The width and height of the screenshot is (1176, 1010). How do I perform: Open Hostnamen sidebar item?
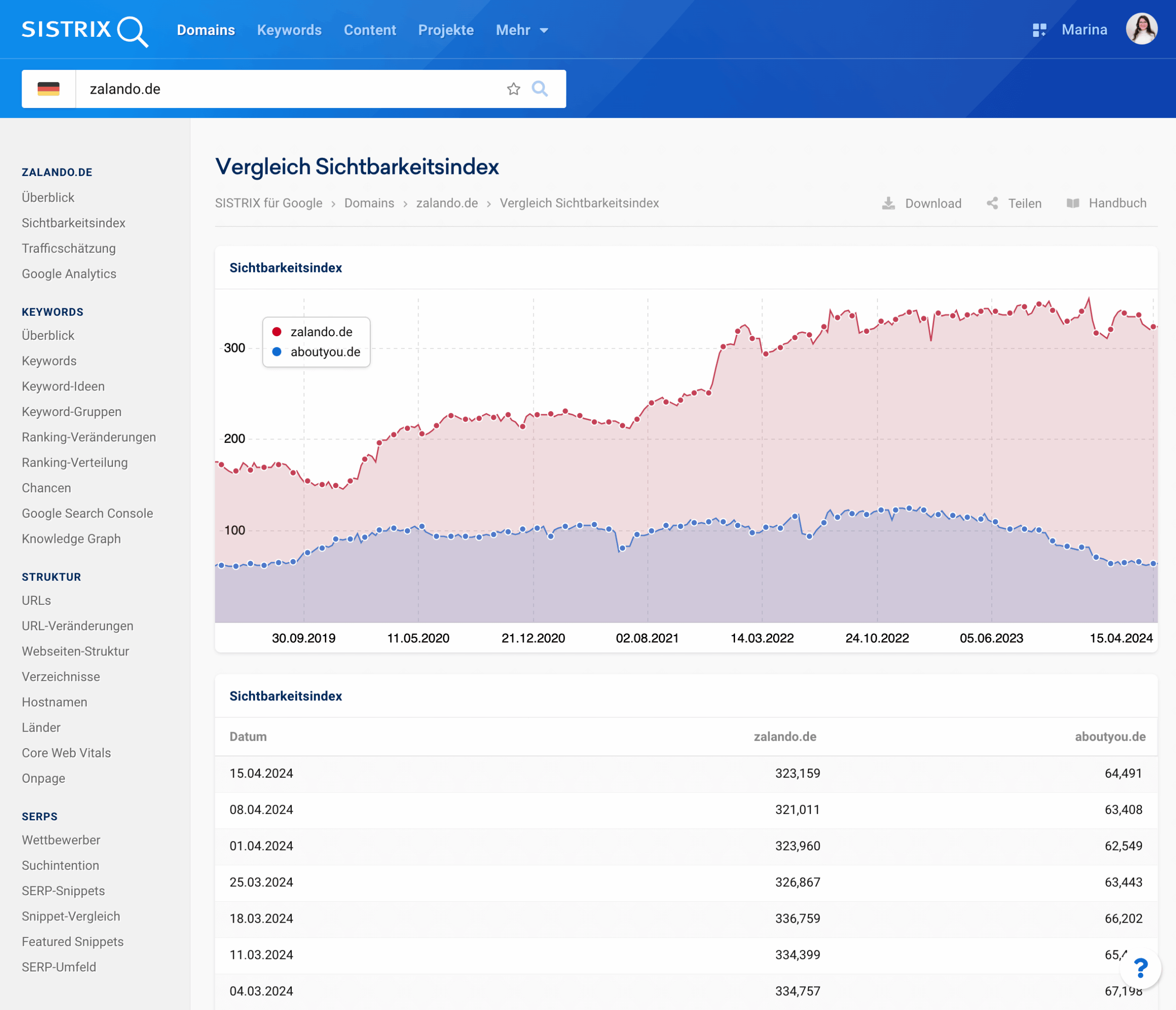pyautogui.click(x=55, y=702)
